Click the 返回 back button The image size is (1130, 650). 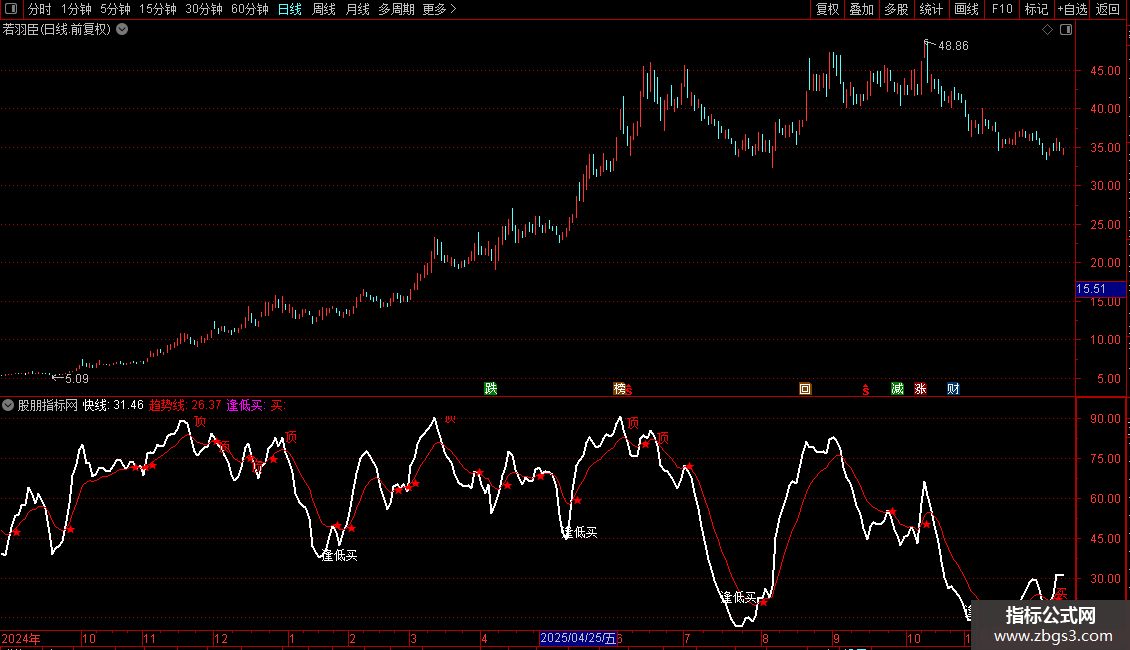point(1108,9)
